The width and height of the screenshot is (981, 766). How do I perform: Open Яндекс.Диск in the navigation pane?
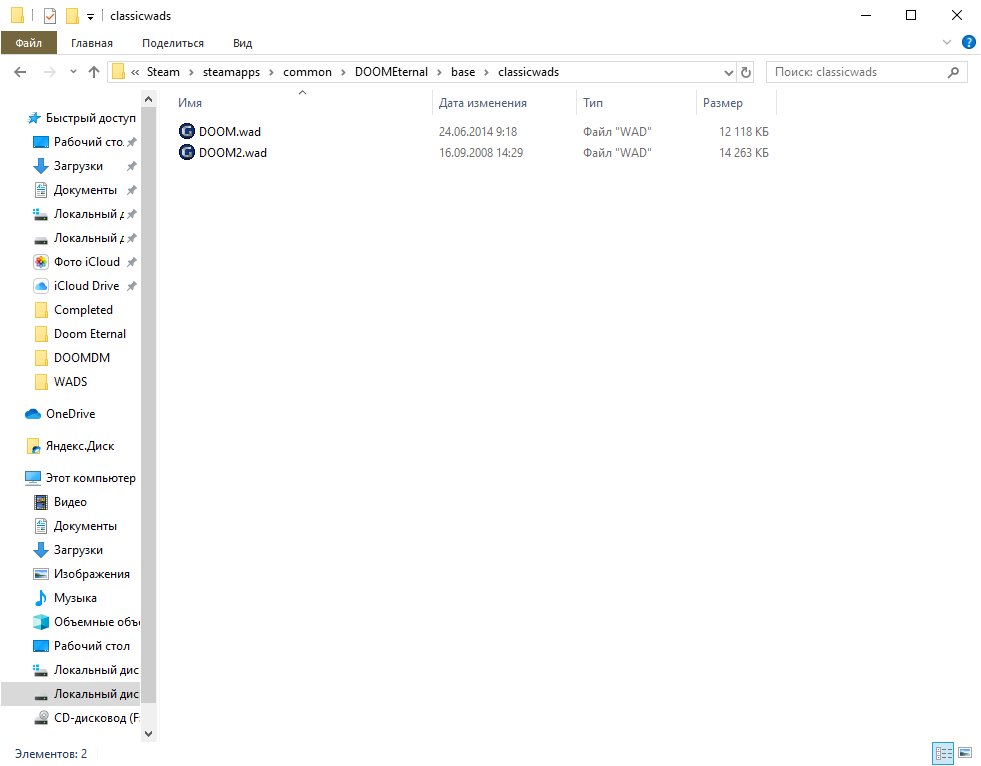coord(79,446)
